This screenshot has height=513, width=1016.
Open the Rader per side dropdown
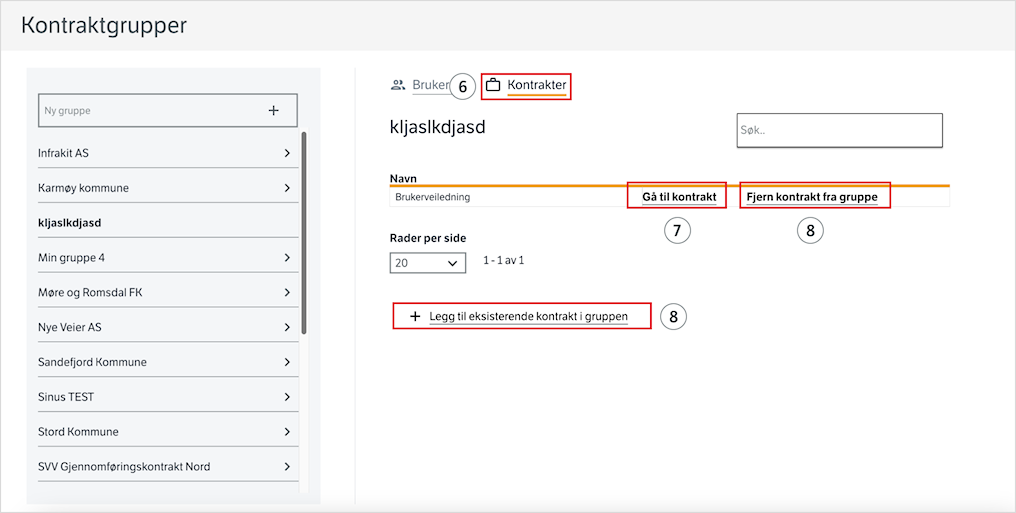click(x=428, y=263)
